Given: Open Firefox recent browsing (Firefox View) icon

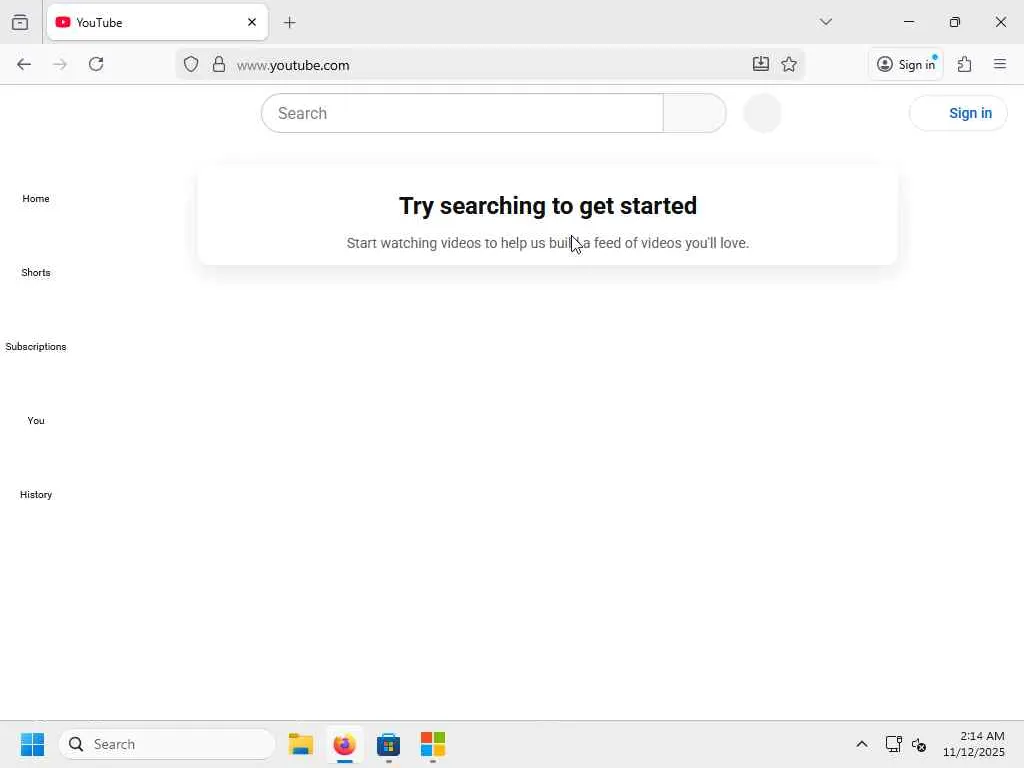Looking at the screenshot, I should [x=20, y=22].
